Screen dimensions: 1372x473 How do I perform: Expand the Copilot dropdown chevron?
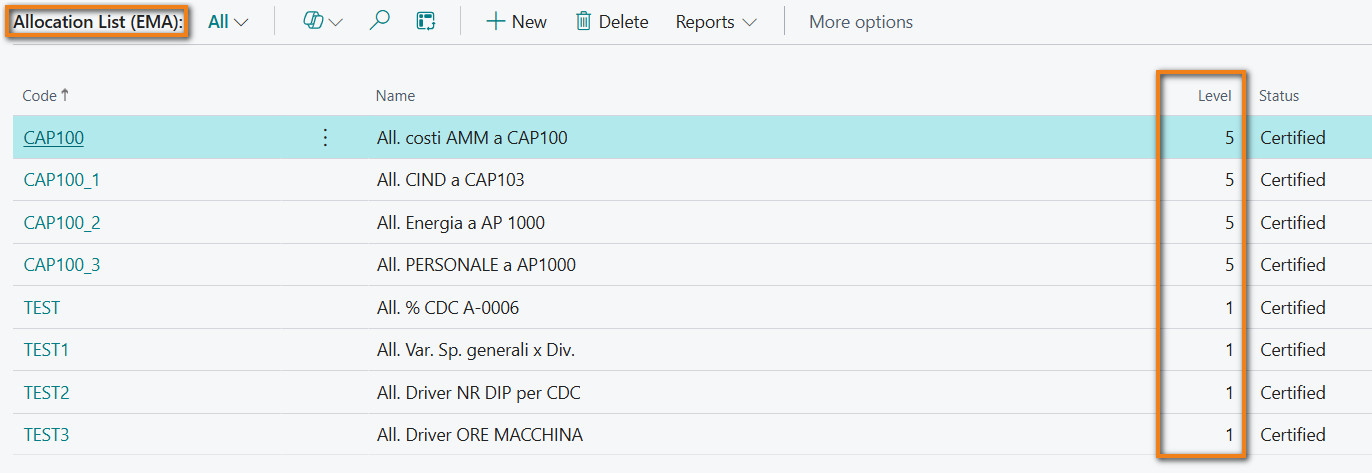[x=335, y=22]
